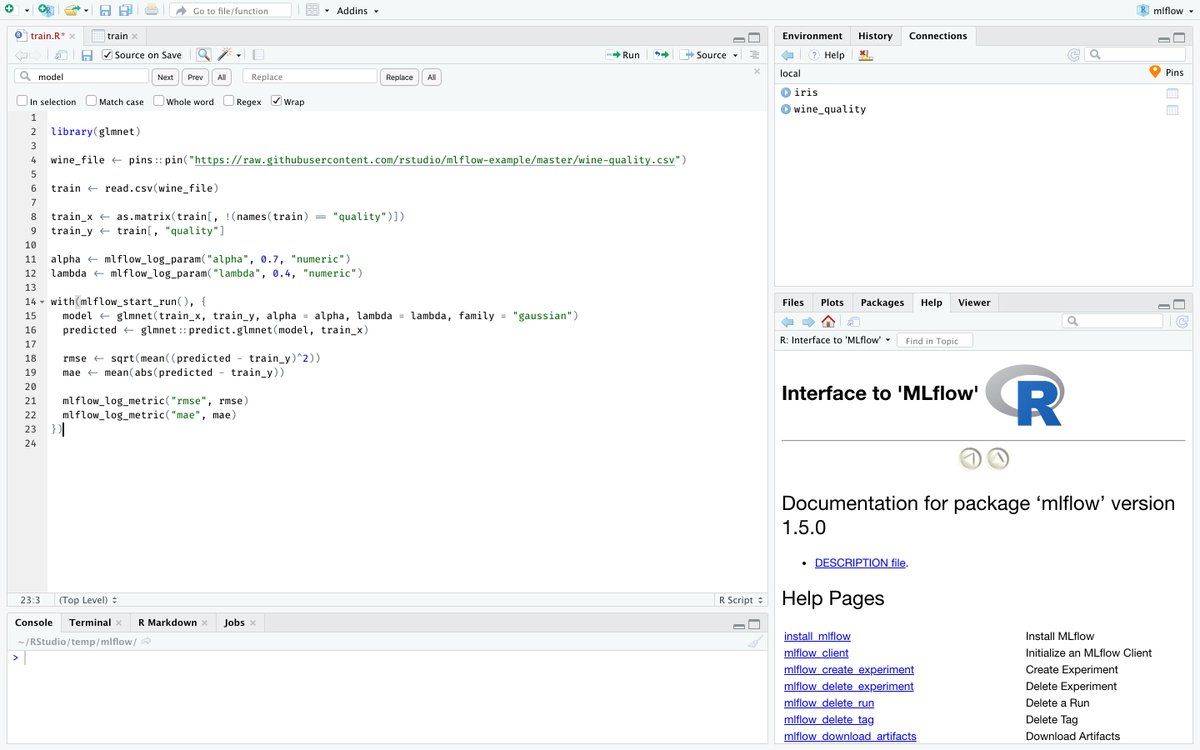Click the document outline icon
This screenshot has height=750, width=1200.
tap(755, 55)
